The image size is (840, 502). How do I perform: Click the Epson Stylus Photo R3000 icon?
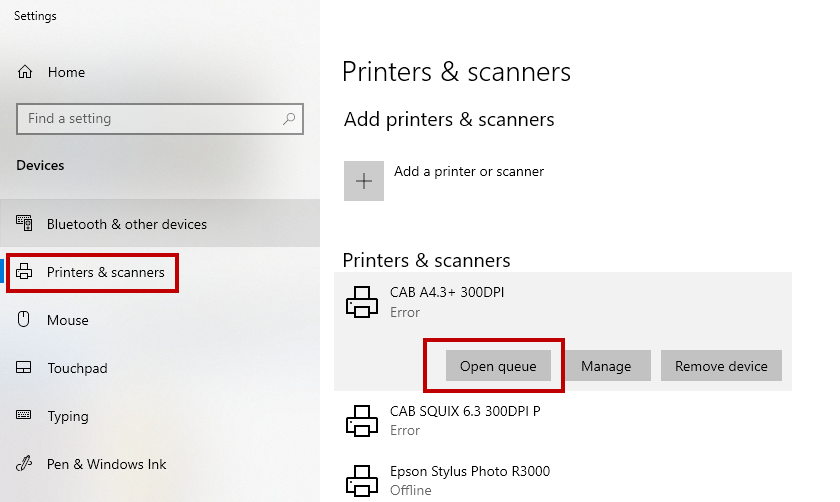click(362, 480)
